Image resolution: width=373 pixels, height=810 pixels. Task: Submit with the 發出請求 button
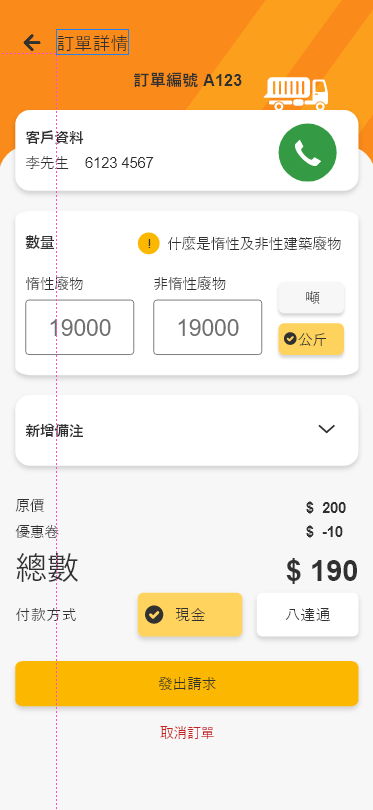coord(186,683)
